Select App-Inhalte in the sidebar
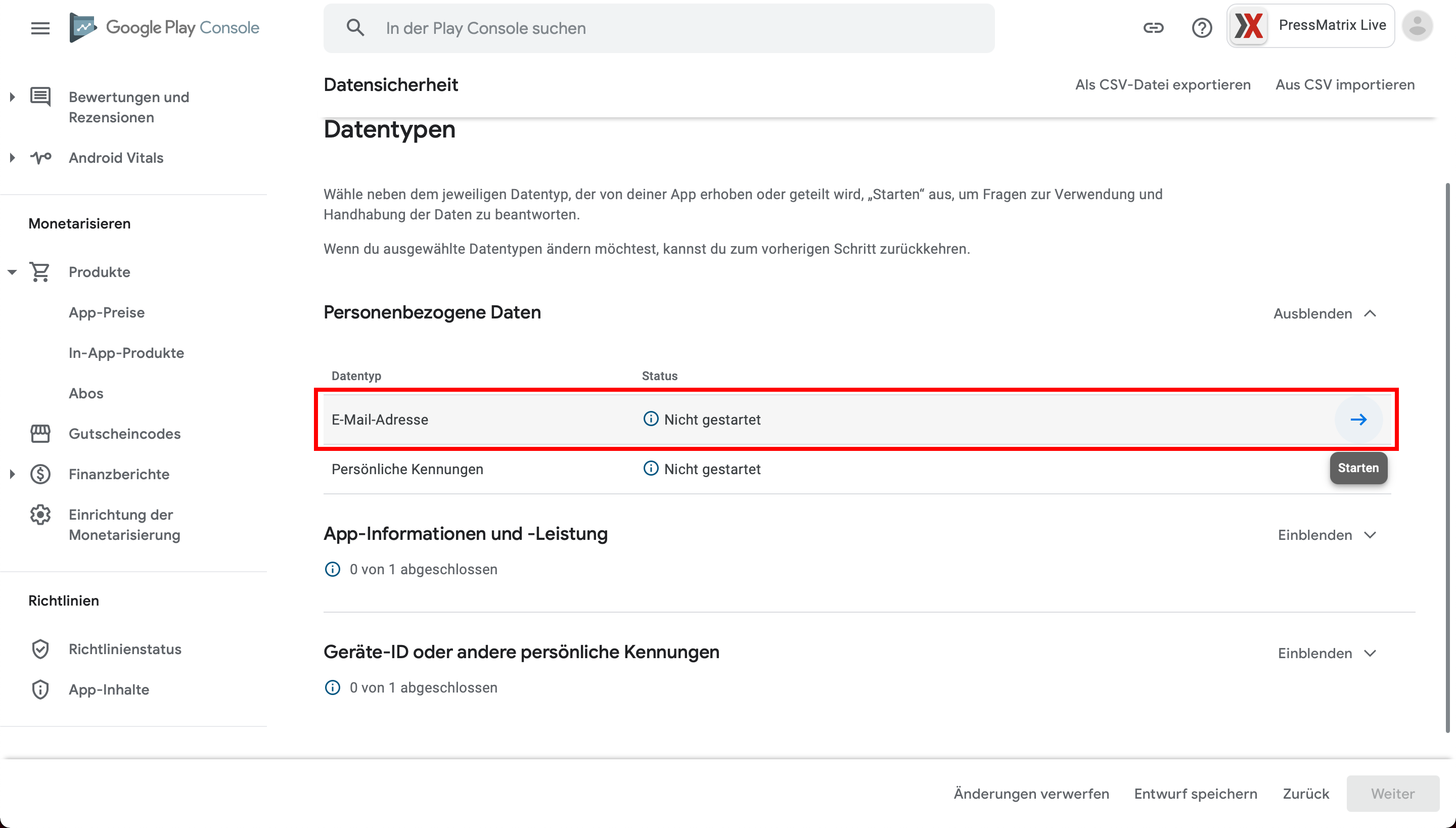This screenshot has height=828, width=1456. click(x=109, y=689)
